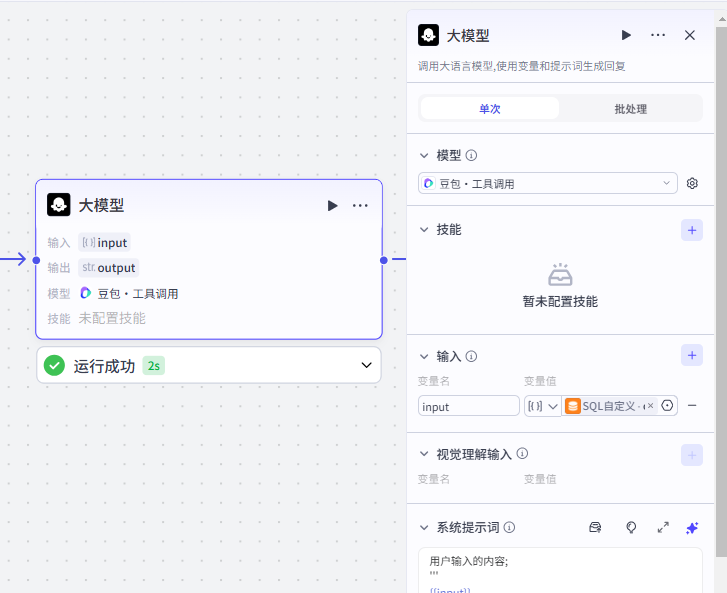Select the 单次 tab
The height and width of the screenshot is (593, 727).
coord(490,108)
